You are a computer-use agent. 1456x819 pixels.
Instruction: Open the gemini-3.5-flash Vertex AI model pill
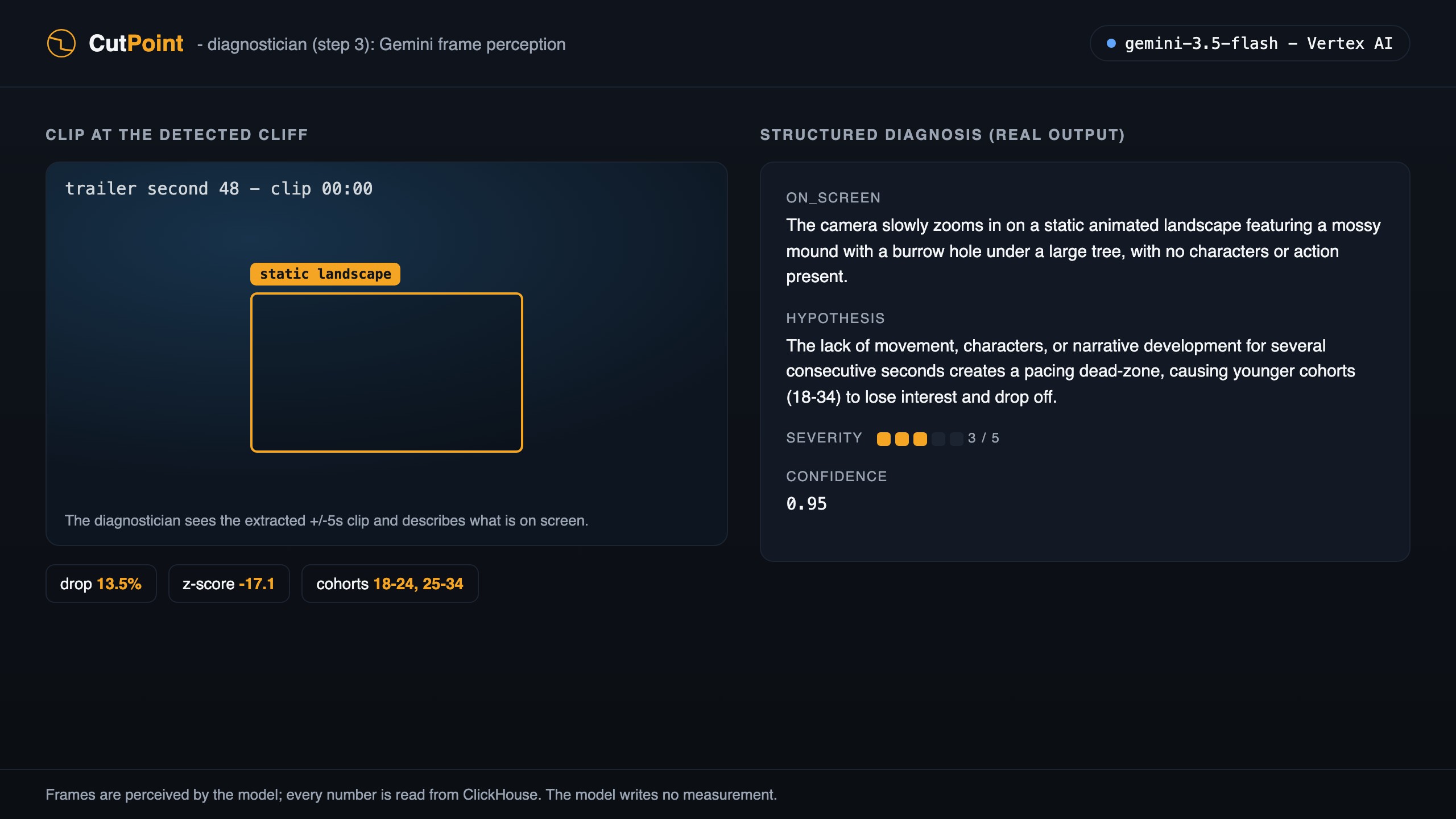1250,43
